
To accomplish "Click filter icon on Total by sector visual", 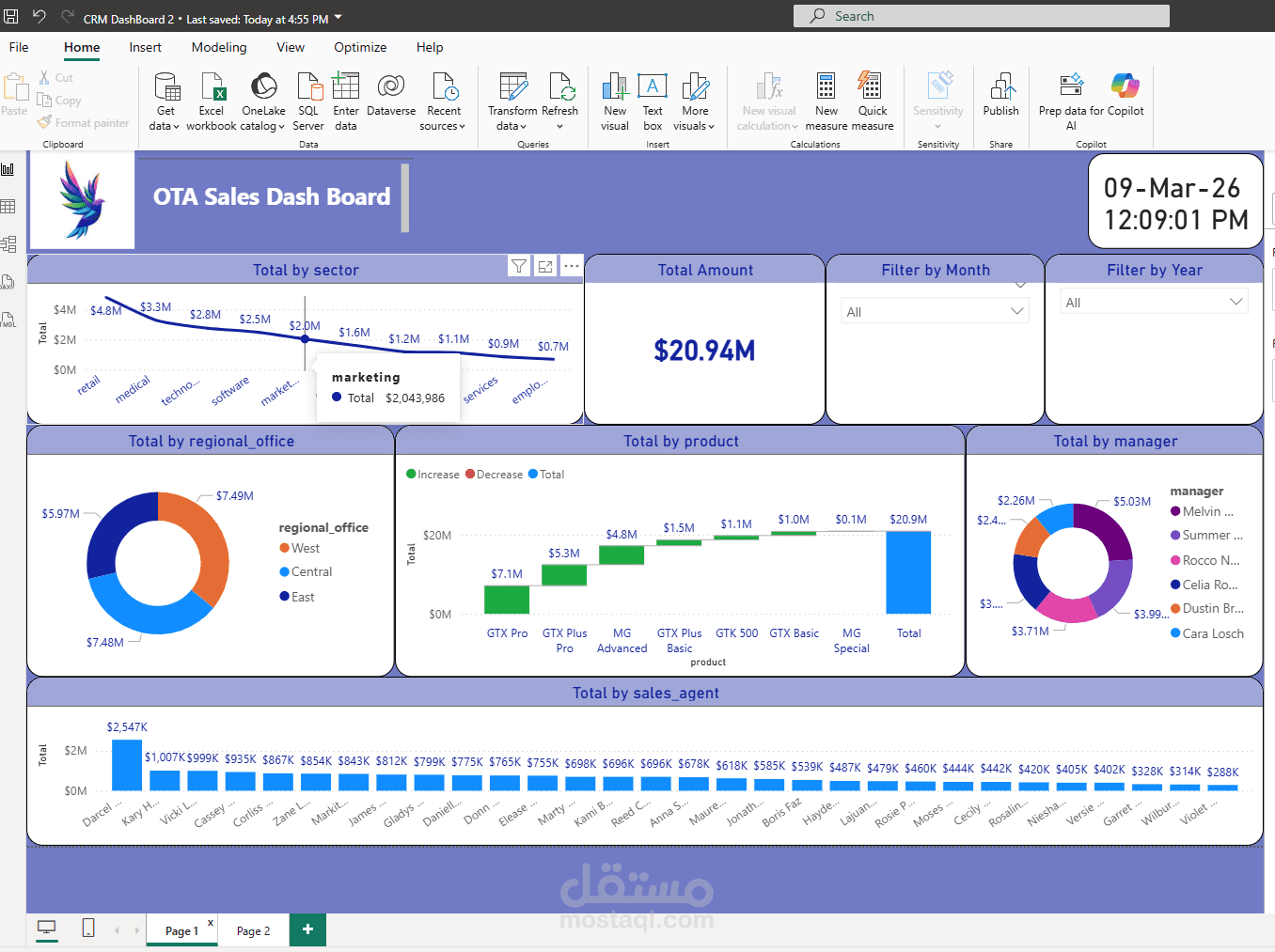I will (x=519, y=267).
